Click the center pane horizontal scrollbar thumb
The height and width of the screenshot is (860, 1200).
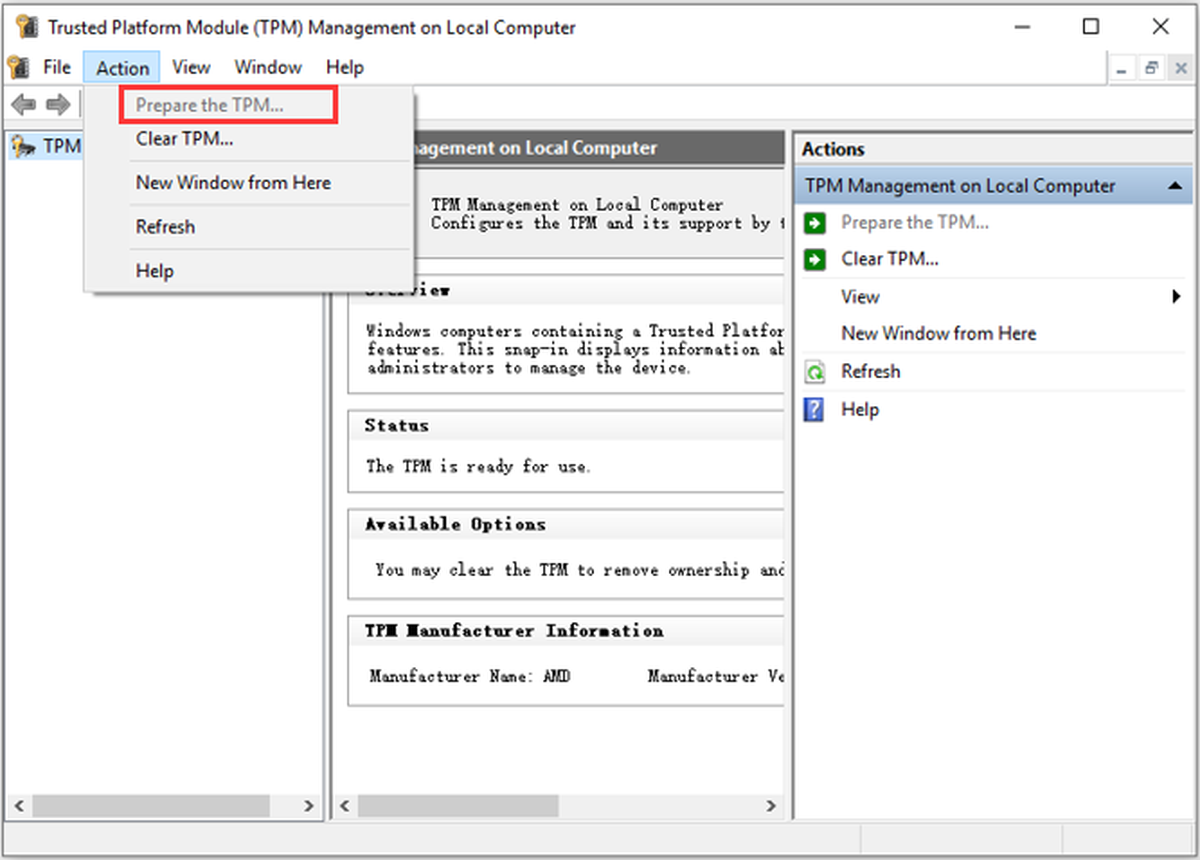[458, 806]
